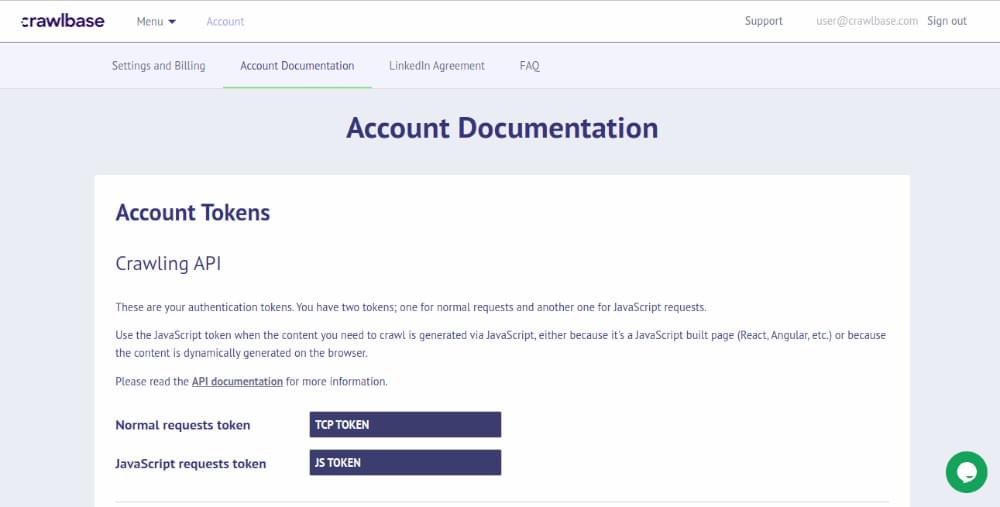1000x507 pixels.
Task: Expand the Menu dropdown
Action: (x=156, y=22)
